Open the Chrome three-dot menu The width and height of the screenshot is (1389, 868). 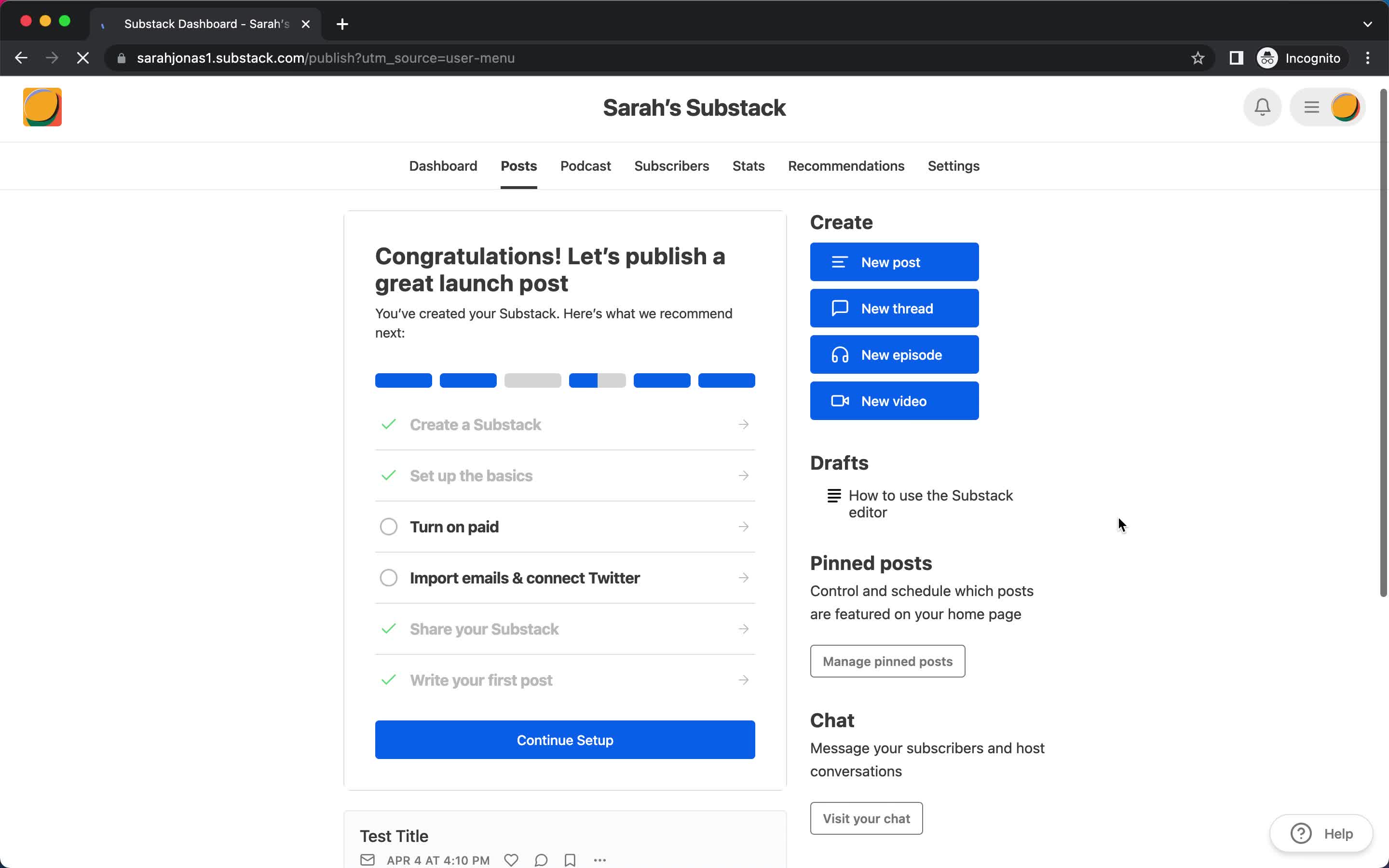pos(1368,58)
